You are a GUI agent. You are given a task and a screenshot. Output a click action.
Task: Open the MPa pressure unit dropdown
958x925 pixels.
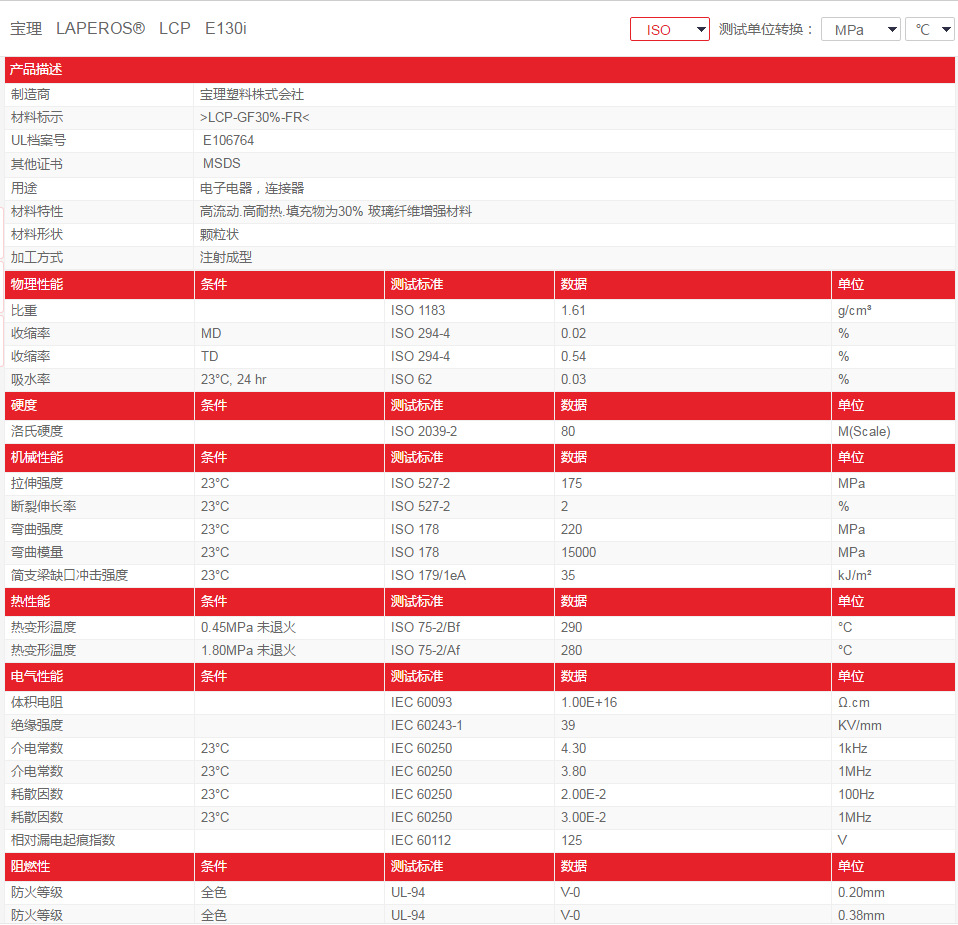[860, 29]
